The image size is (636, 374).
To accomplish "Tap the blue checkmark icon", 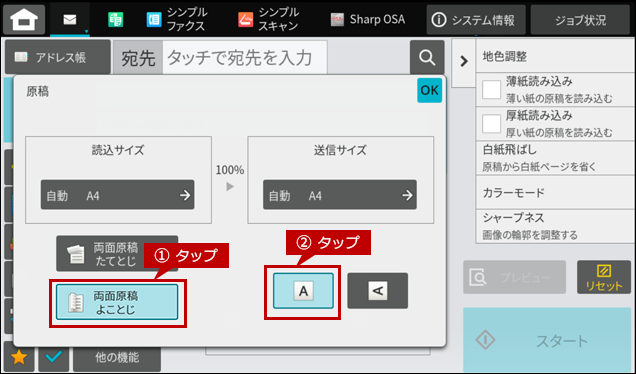I will pyautogui.click(x=54, y=357).
